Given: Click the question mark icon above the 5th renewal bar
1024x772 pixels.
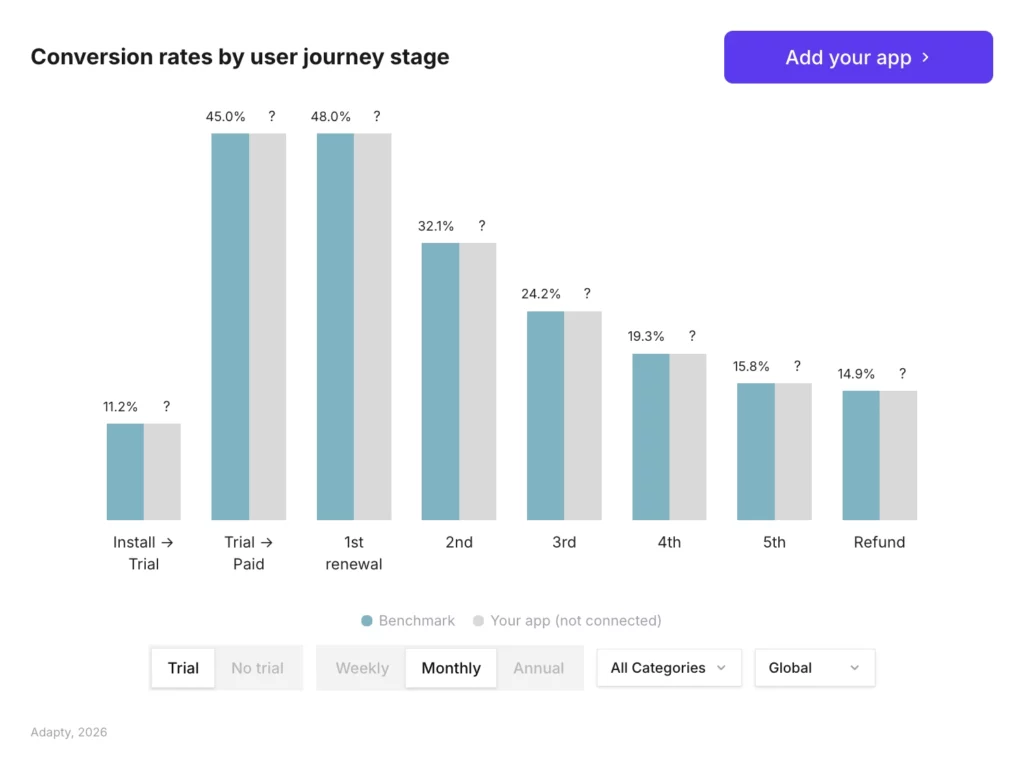Looking at the screenshot, I should [x=797, y=366].
